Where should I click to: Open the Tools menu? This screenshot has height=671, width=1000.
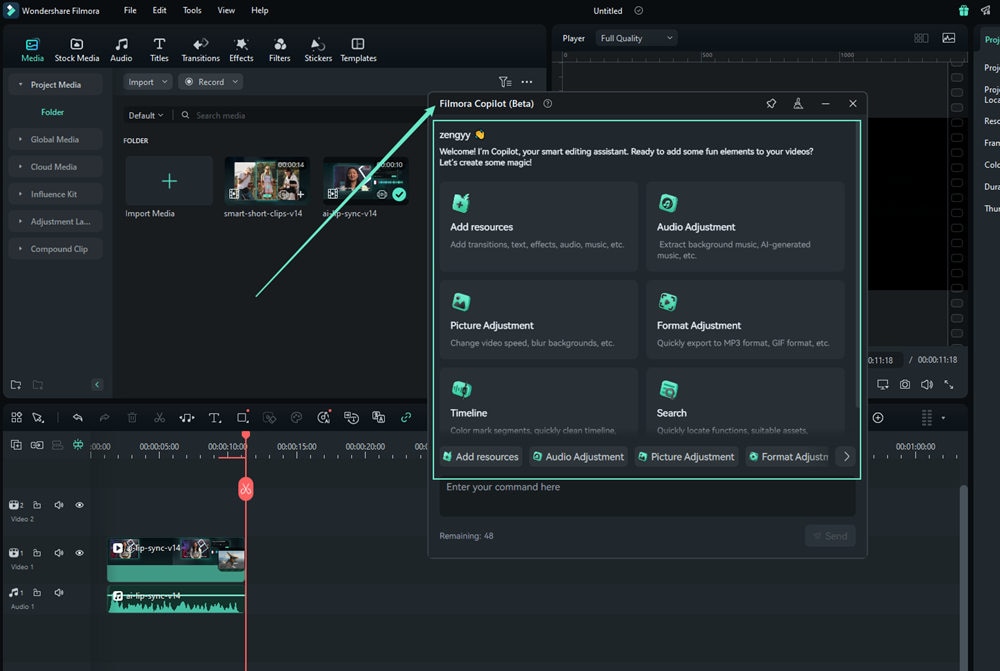[192, 10]
